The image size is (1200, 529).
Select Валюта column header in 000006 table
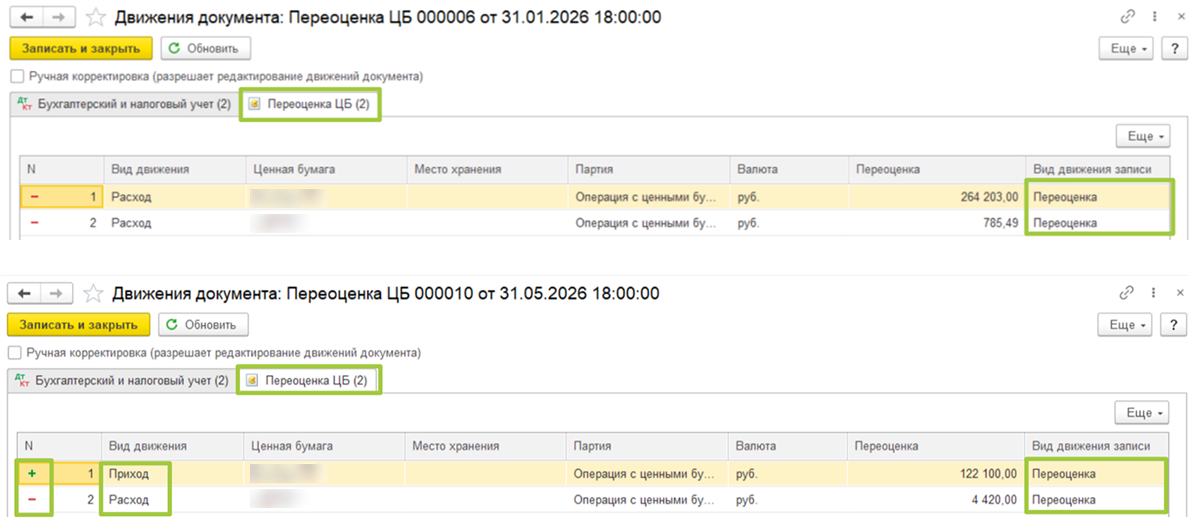(788, 170)
